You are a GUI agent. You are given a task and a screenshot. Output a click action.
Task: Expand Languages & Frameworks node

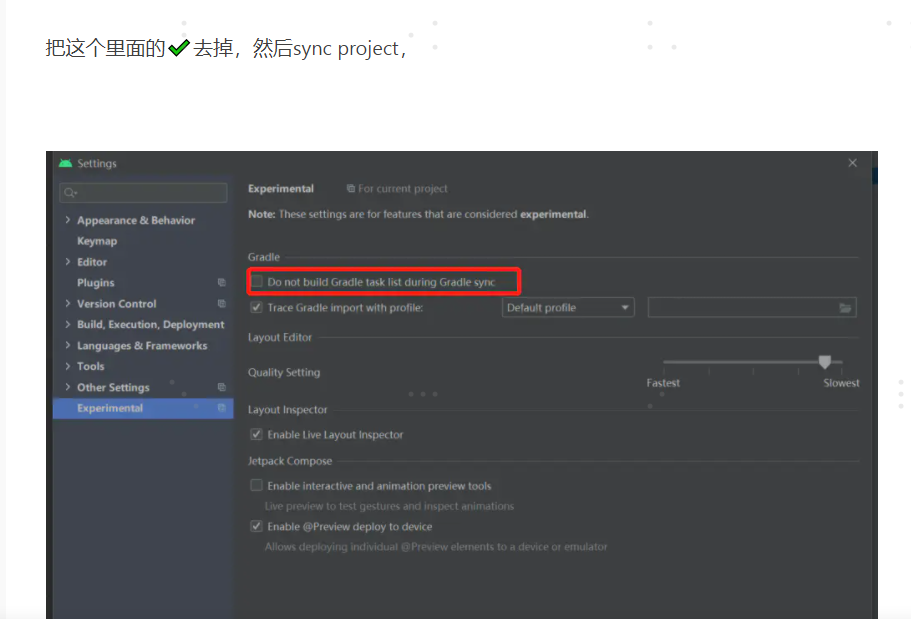click(67, 345)
